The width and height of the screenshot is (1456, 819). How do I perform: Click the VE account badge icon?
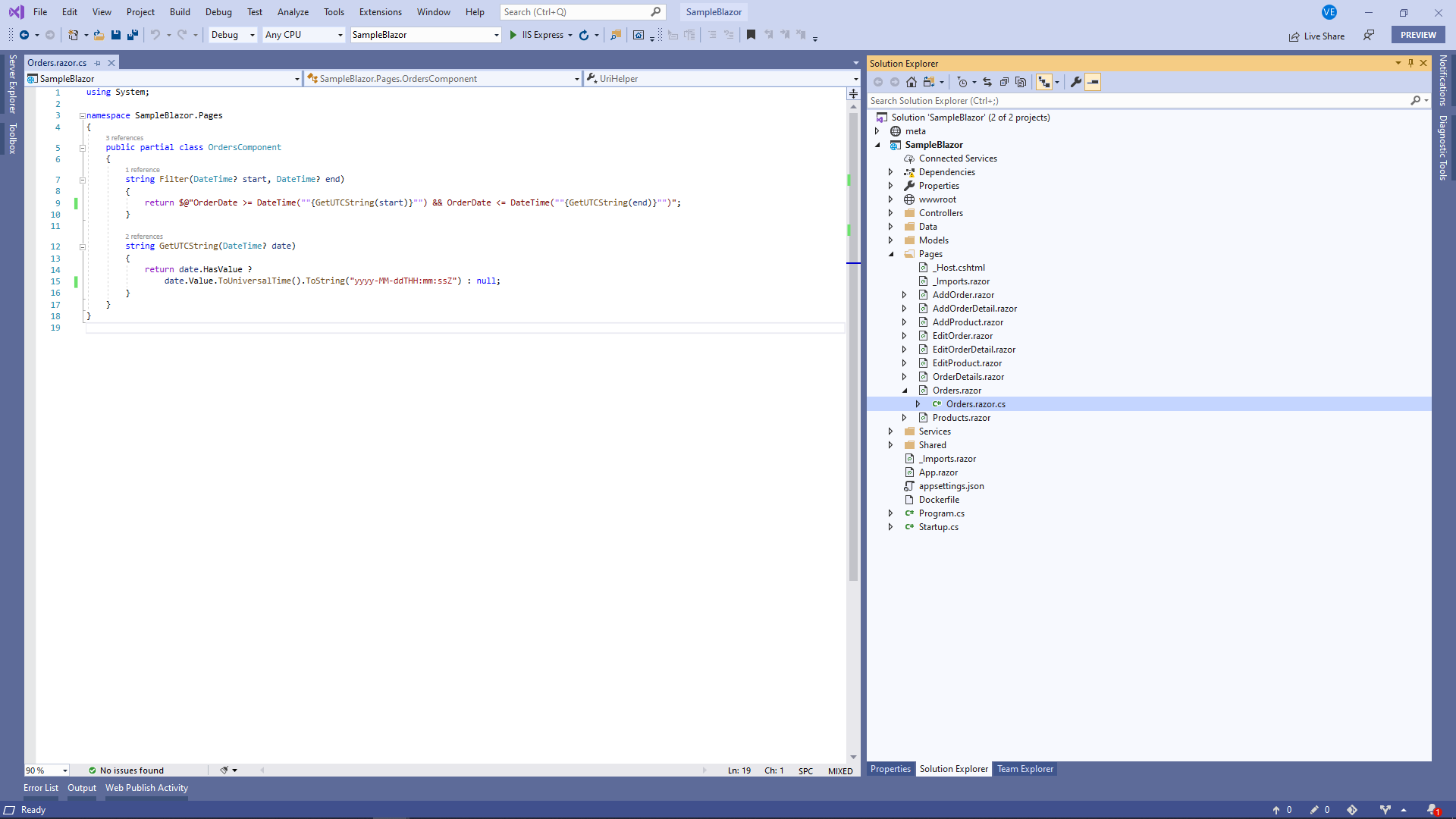point(1329,12)
